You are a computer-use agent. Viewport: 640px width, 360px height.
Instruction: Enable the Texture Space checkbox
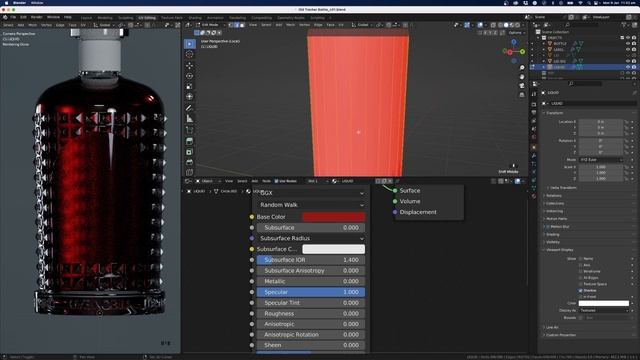tap(580, 284)
